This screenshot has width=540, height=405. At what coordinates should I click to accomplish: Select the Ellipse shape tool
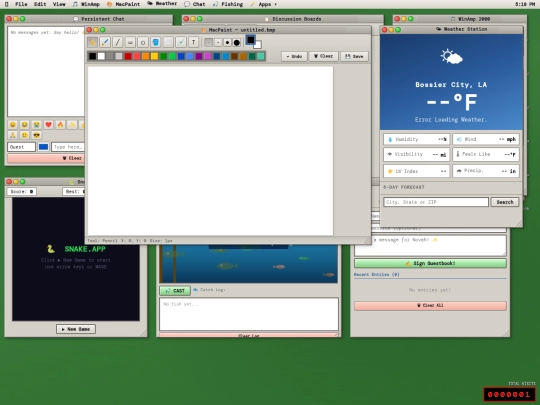click(143, 42)
